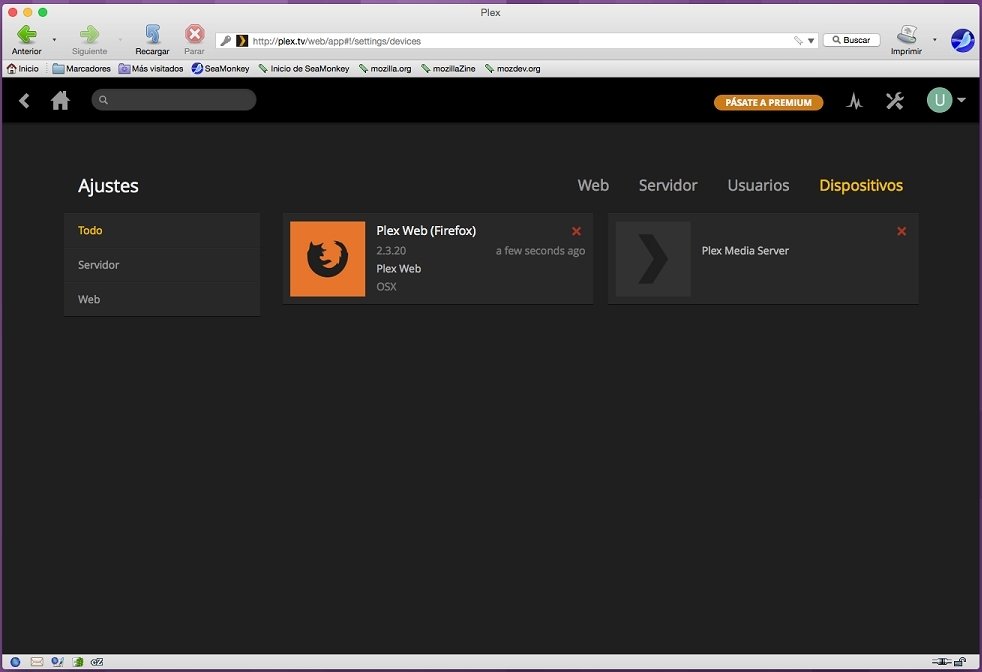Filter devices by Servidor in sidebar
Viewport: 982px width, 672px height.
click(162, 265)
